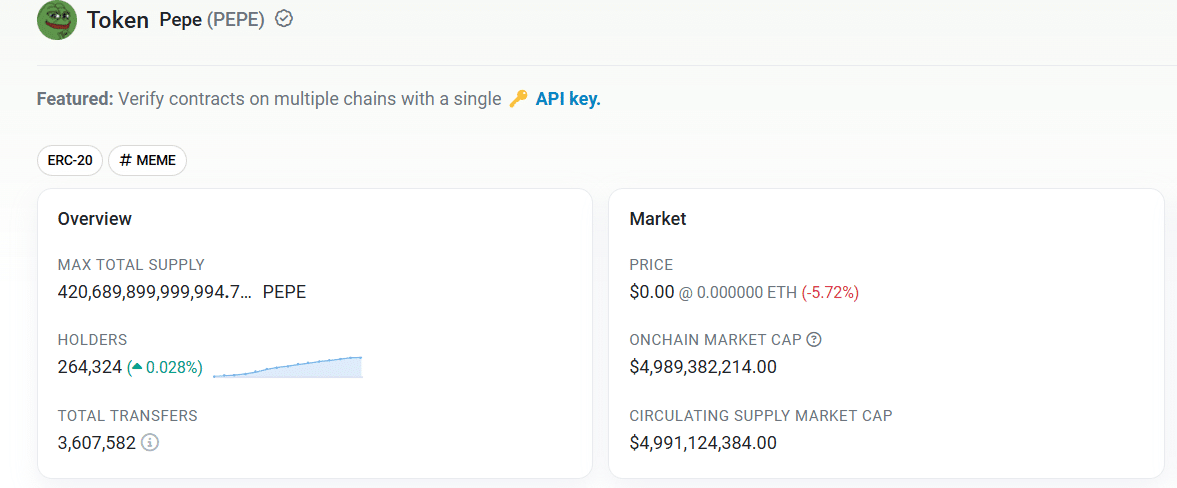Screen dimensions: 1177x488
Task: Click the info icon beside Total Transfers
Action: click(150, 442)
